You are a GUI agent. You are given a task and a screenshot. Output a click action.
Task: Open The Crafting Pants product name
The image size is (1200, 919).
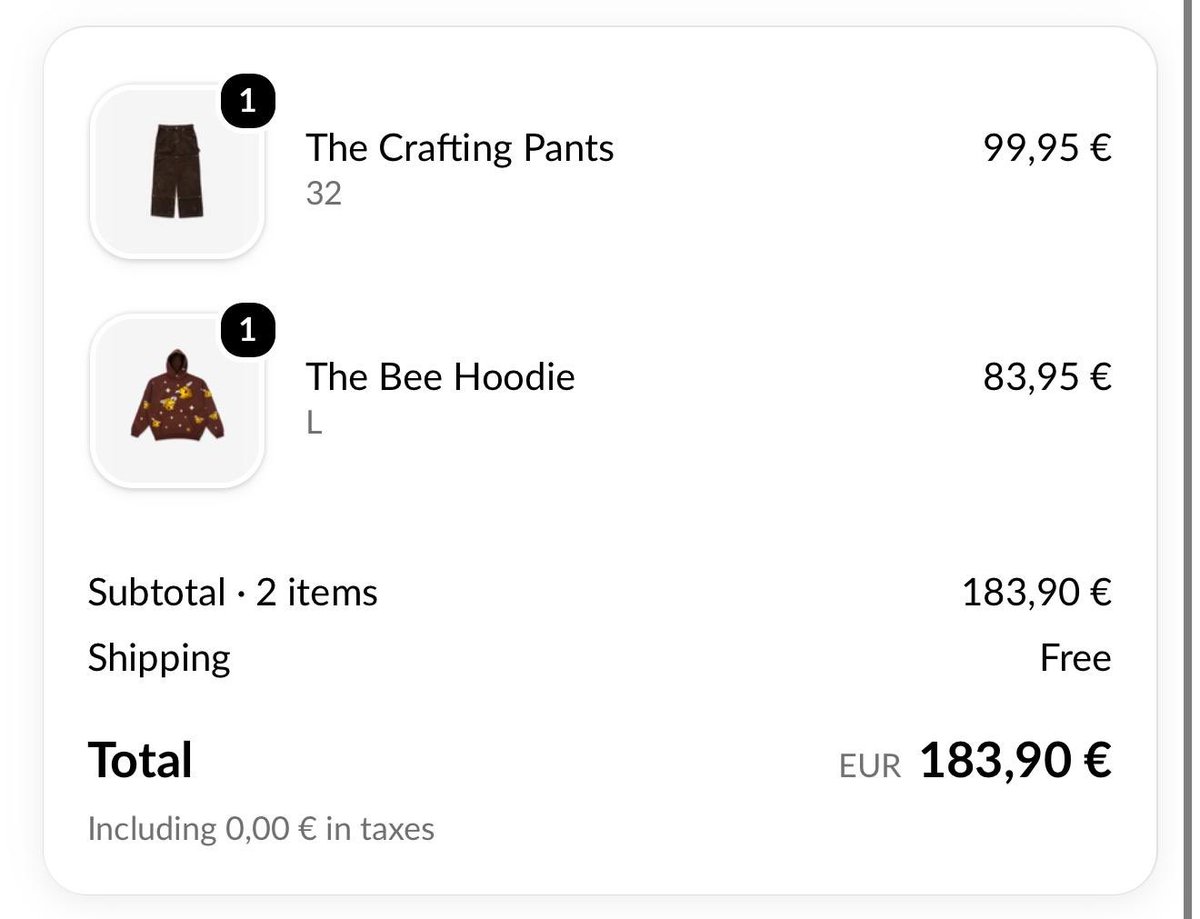[460, 148]
